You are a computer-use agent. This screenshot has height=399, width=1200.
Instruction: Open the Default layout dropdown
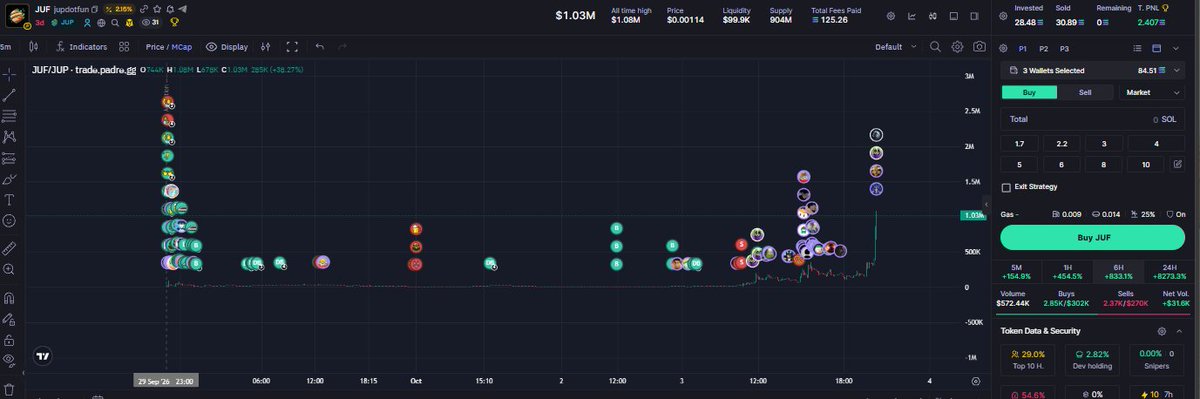[x=895, y=47]
